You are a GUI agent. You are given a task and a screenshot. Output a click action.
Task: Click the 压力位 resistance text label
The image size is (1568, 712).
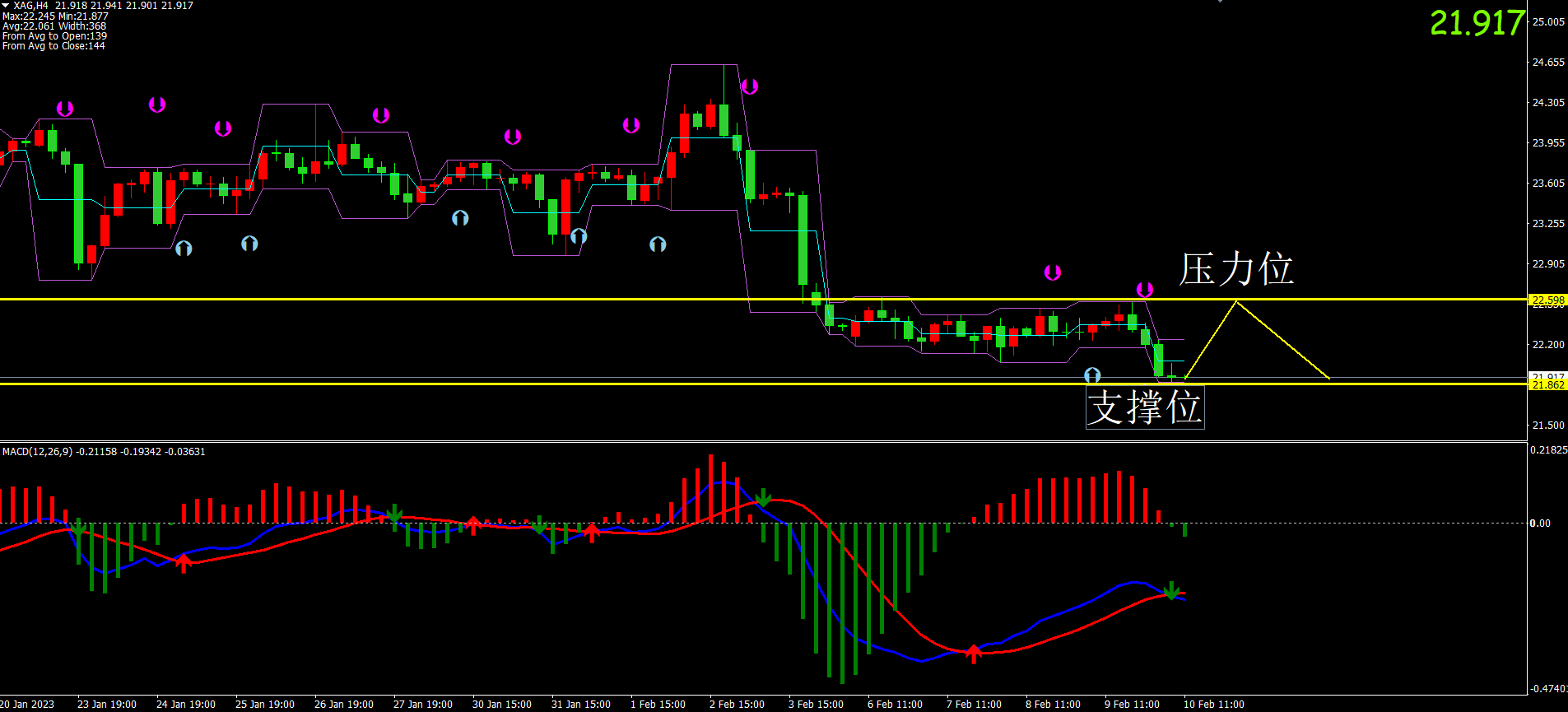(x=1235, y=269)
